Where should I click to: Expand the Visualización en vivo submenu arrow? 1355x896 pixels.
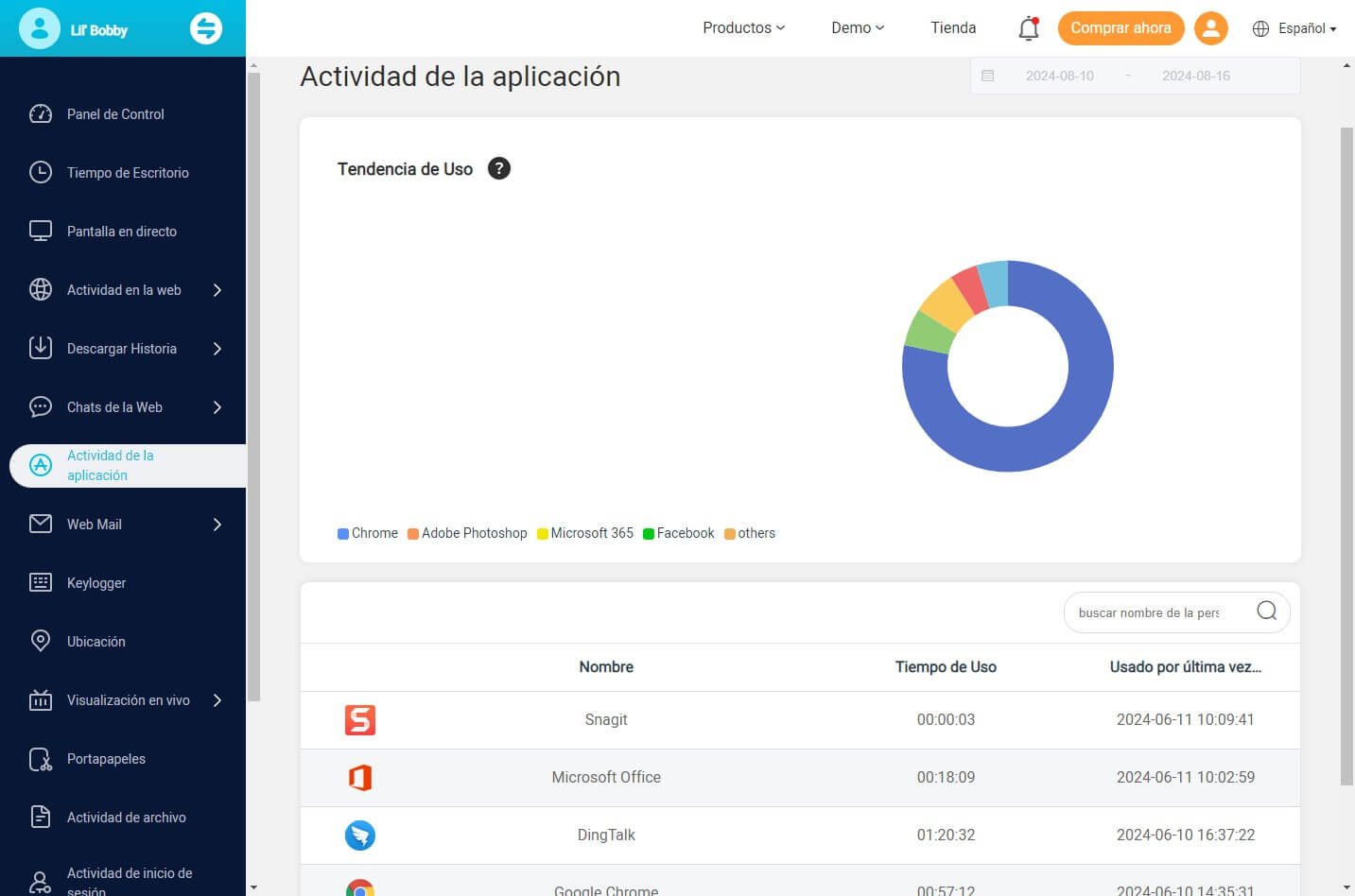217,700
